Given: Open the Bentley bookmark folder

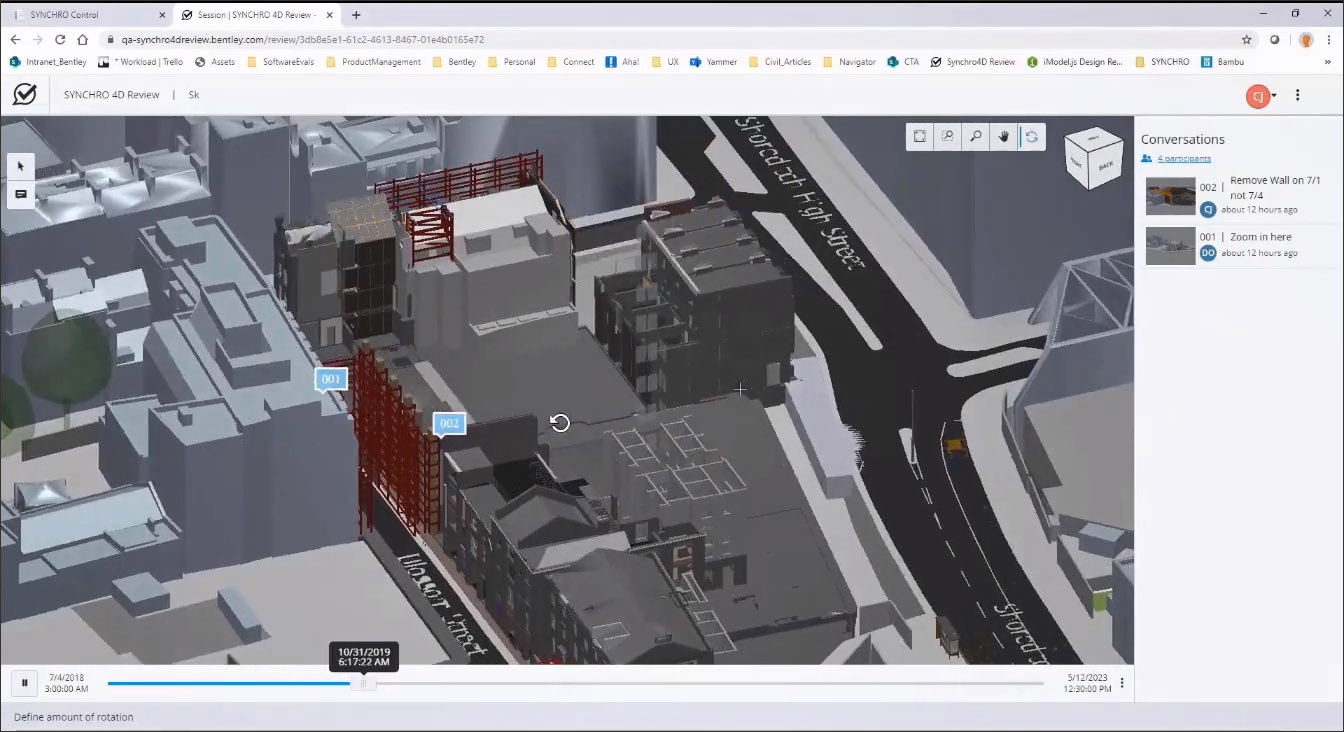Looking at the screenshot, I should (x=454, y=62).
